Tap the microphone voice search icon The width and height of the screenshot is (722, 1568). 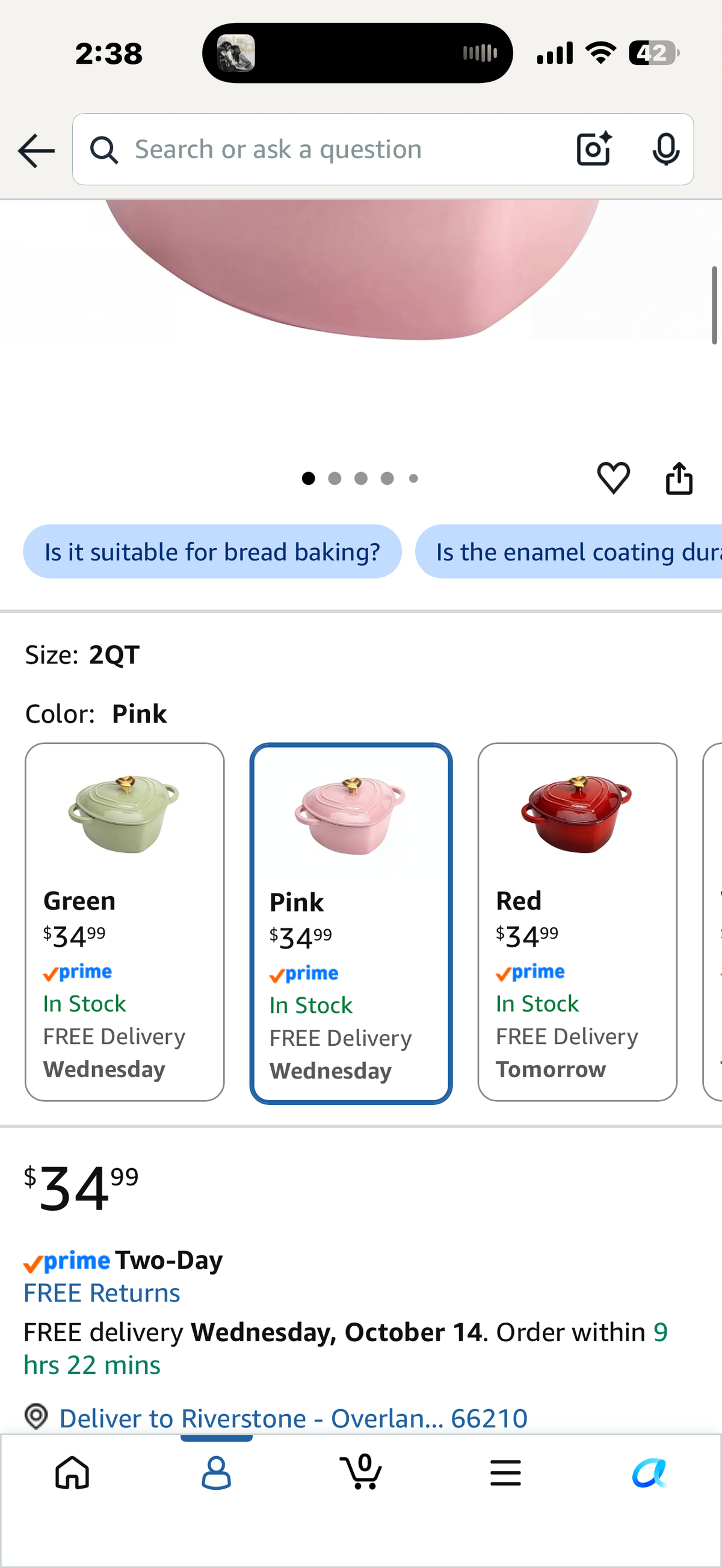[x=665, y=149]
